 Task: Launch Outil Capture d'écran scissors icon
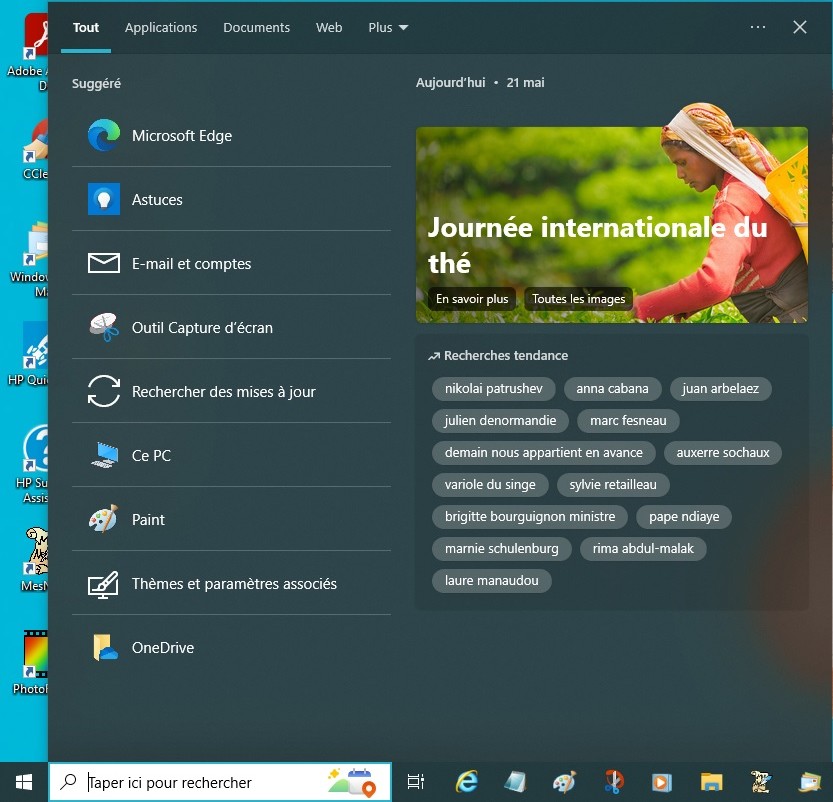[104, 327]
